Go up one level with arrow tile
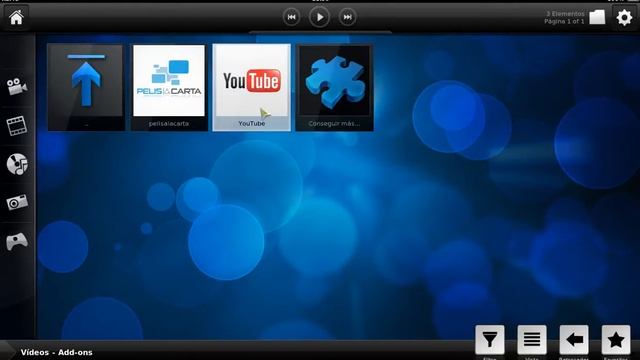The height and width of the screenshot is (360, 640). pyautogui.click(x=86, y=87)
